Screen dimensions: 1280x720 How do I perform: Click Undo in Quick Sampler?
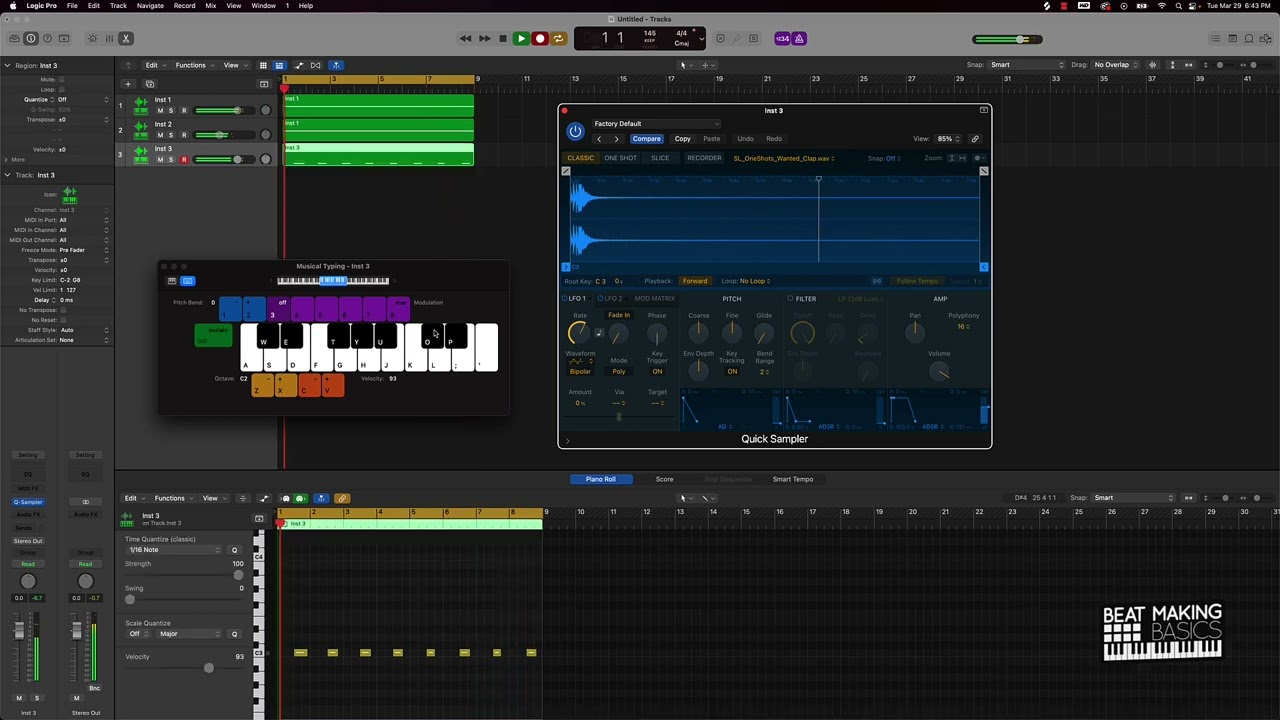[x=745, y=139]
